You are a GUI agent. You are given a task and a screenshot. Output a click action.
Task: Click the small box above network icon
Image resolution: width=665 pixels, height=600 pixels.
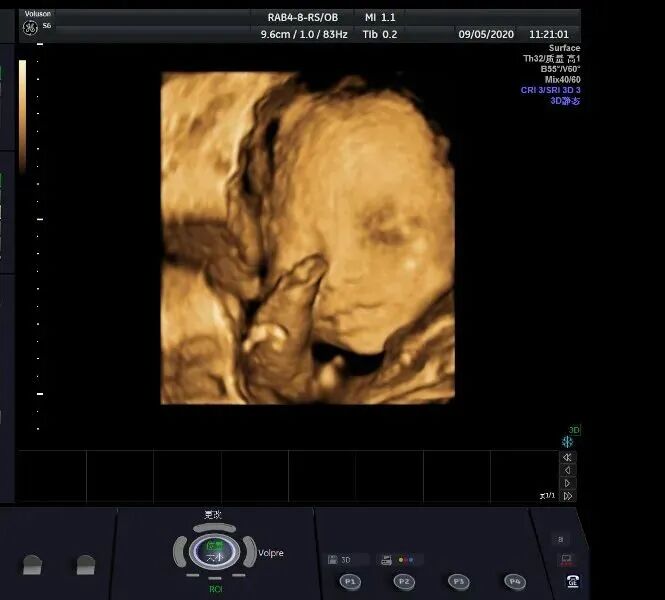(561, 539)
